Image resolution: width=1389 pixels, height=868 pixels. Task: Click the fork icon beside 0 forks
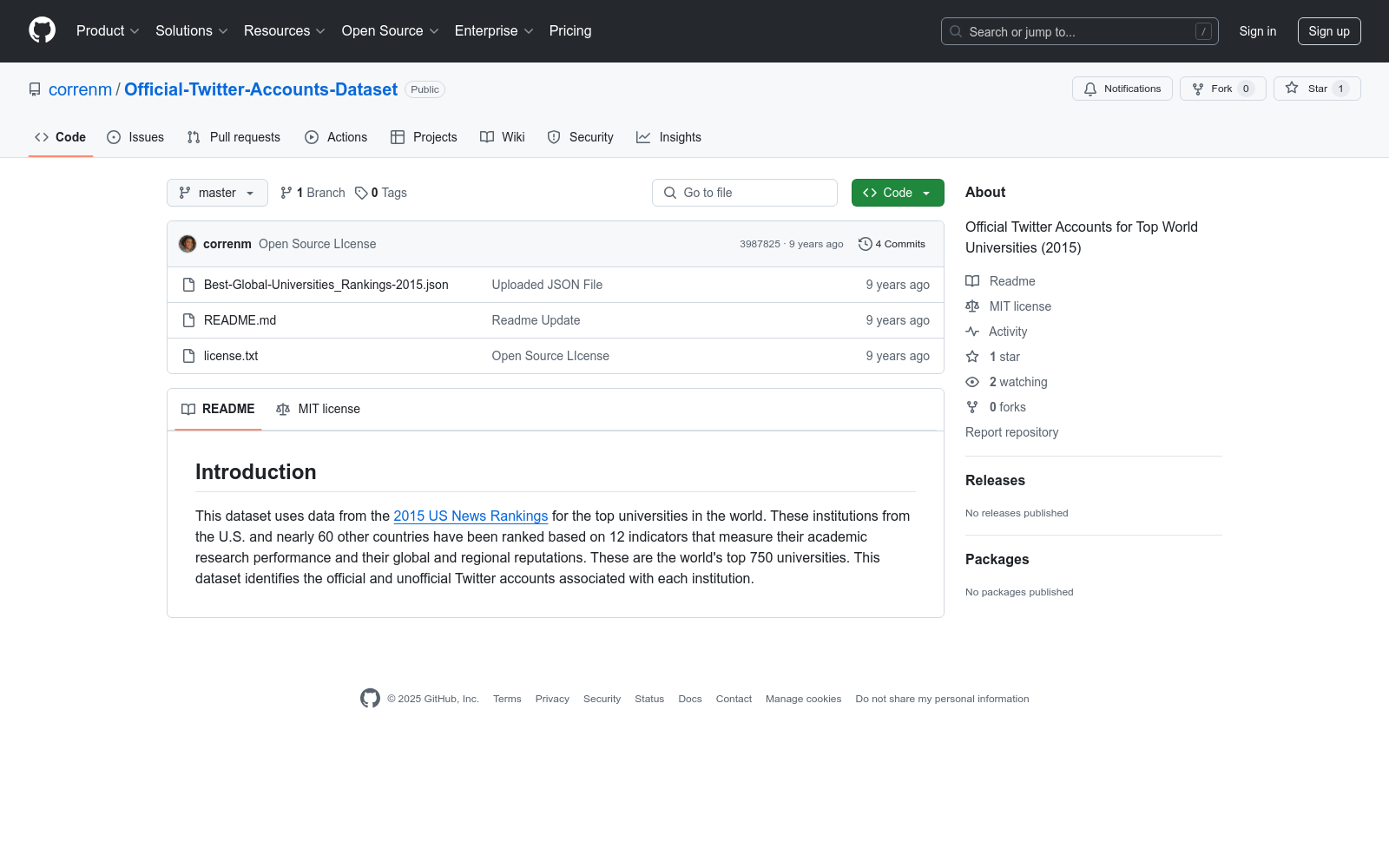[972, 407]
